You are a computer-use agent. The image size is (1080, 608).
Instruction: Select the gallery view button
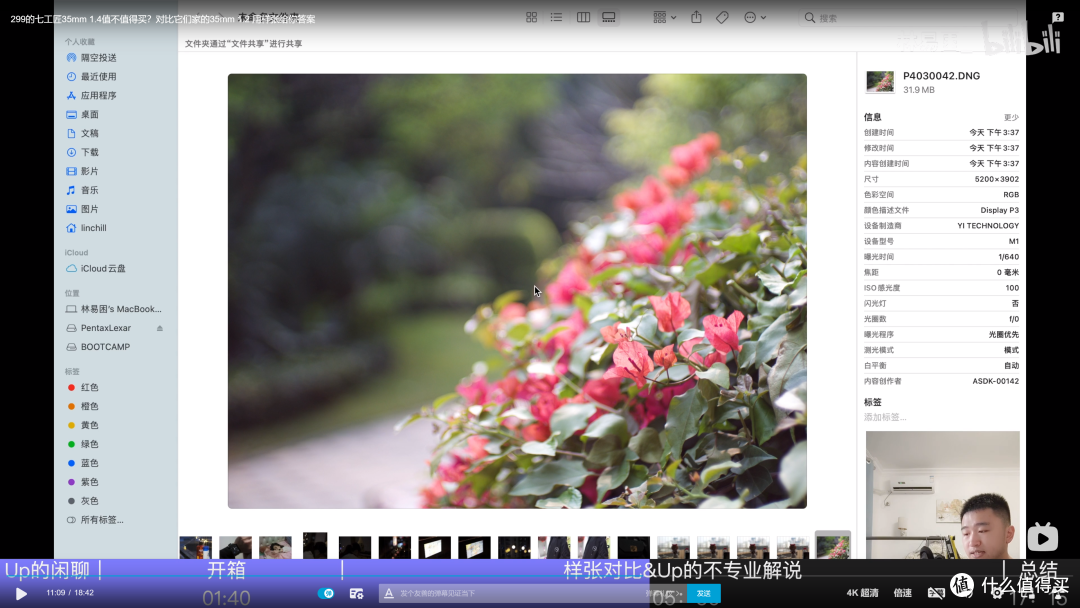point(609,17)
